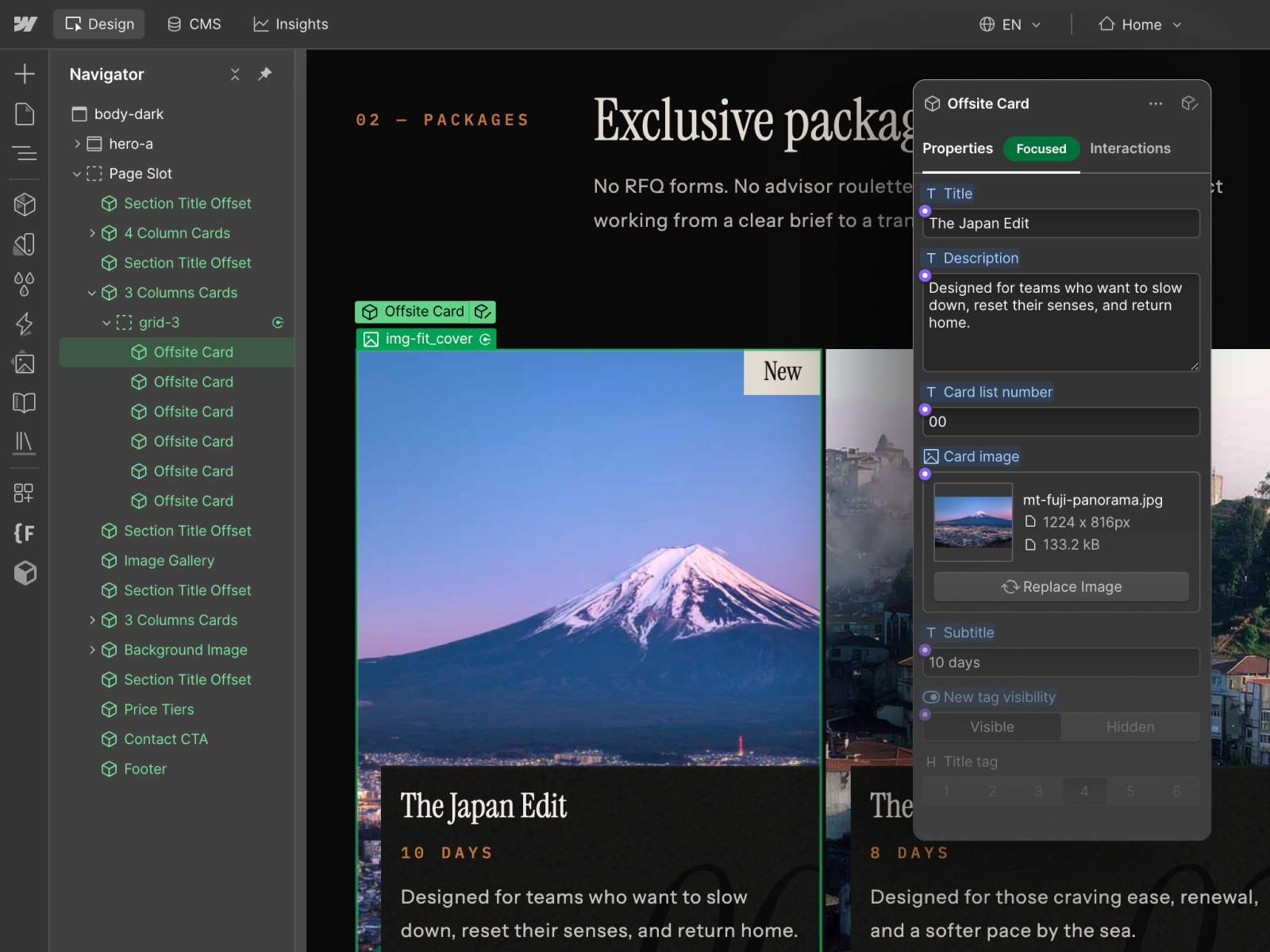
Task: Open the Add elements panel
Action: pos(25,74)
